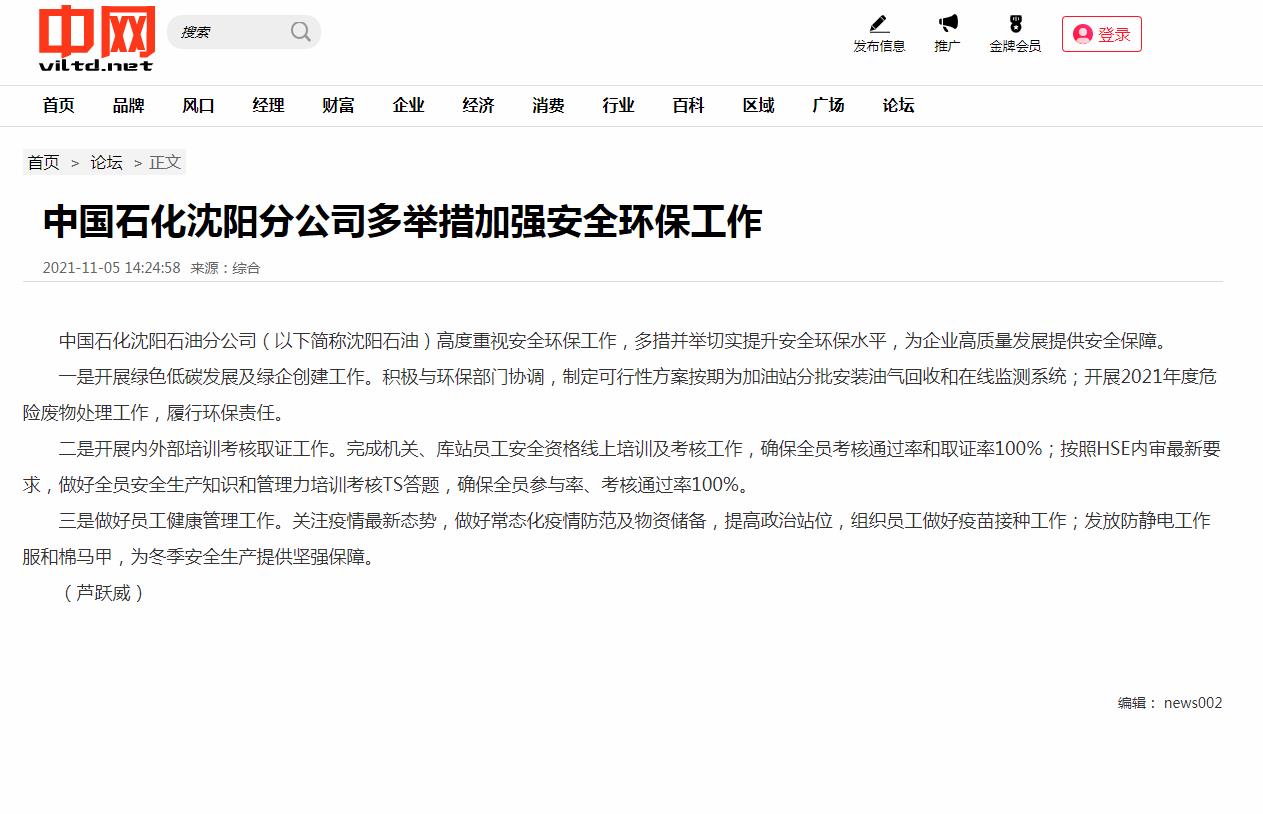
Task: Open the 财富 navigation item
Action: (339, 105)
